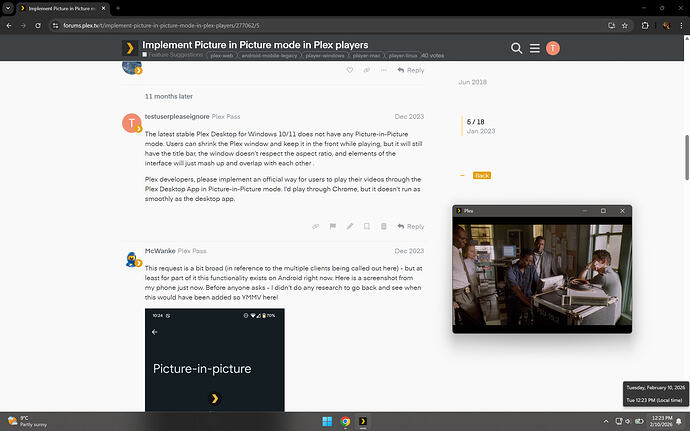
Task: Open McWanke username link
Action: [x=160, y=250]
